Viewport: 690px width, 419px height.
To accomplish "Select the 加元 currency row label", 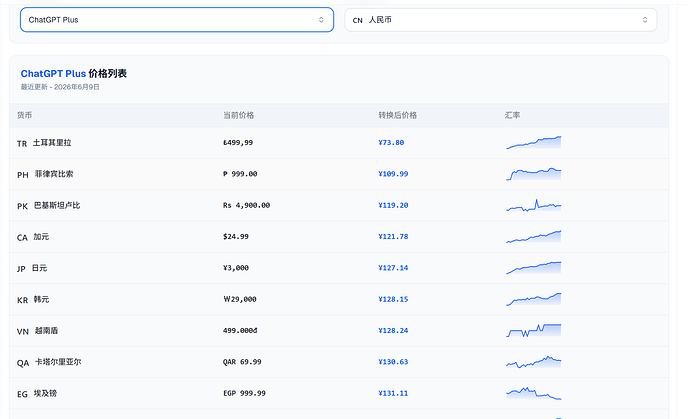I will point(41,236).
